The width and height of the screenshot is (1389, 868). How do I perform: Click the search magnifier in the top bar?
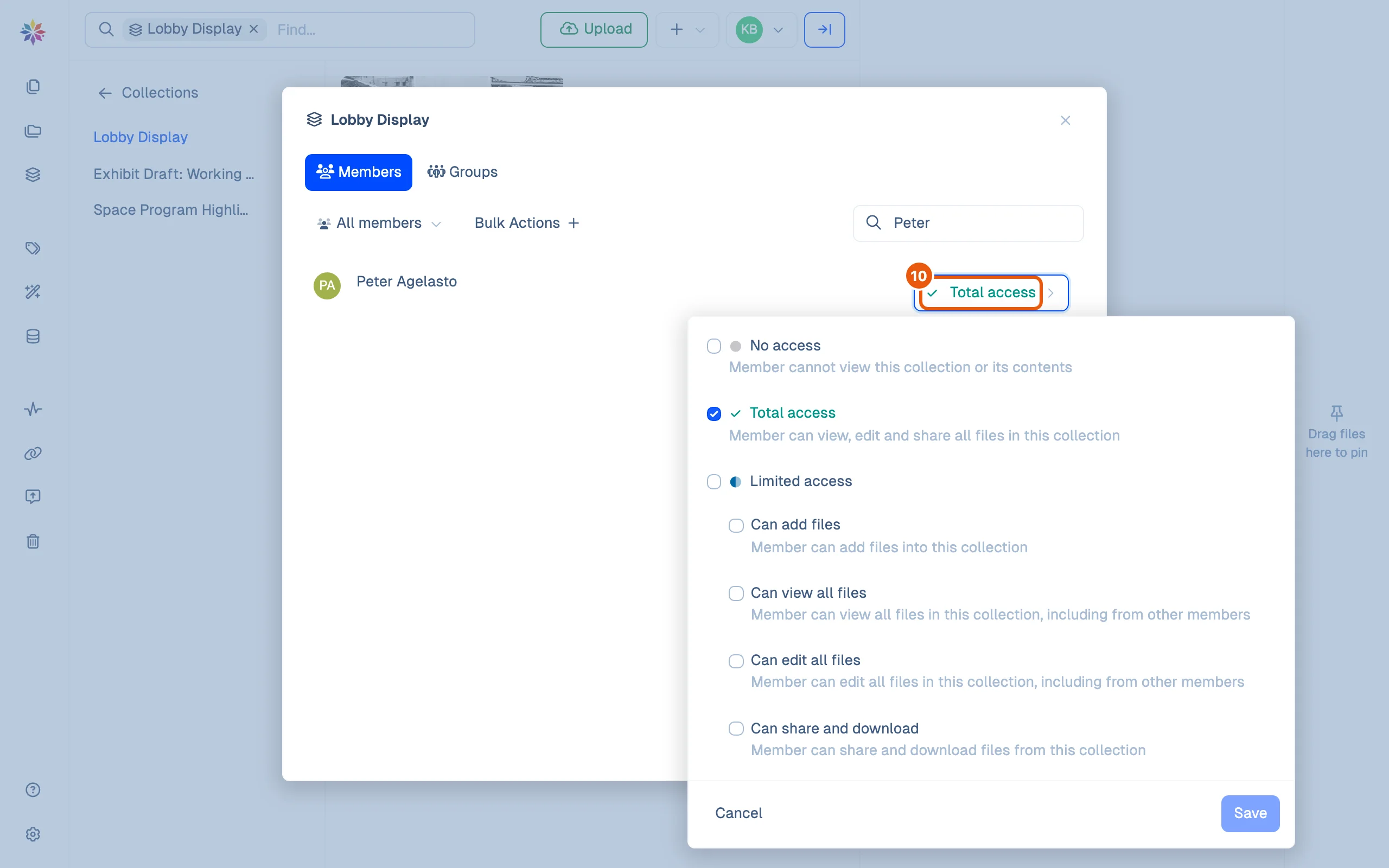click(x=106, y=29)
